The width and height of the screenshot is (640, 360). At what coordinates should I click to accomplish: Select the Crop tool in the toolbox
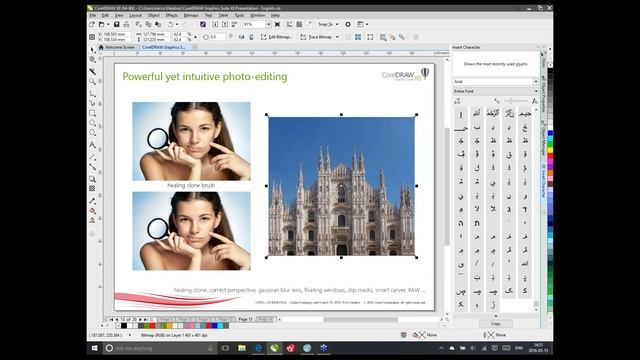93,71
